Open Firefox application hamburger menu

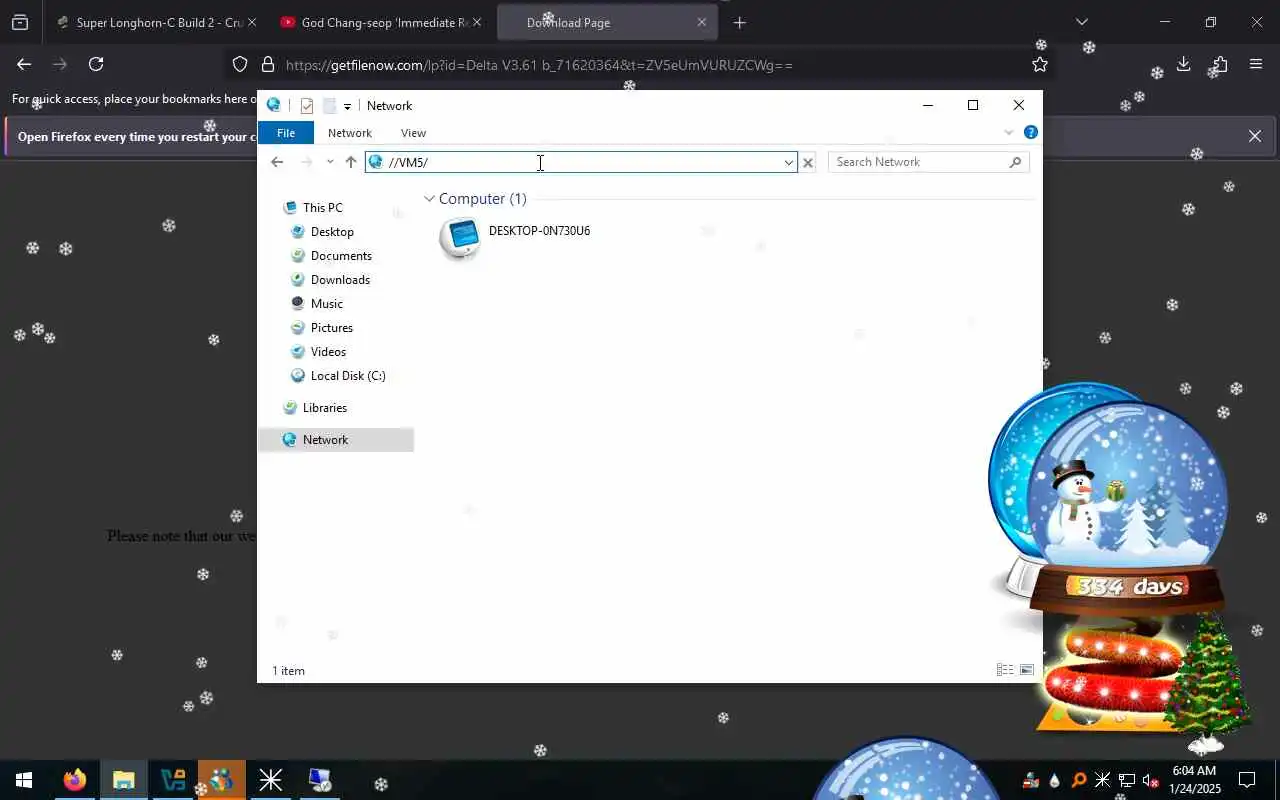[1256, 64]
